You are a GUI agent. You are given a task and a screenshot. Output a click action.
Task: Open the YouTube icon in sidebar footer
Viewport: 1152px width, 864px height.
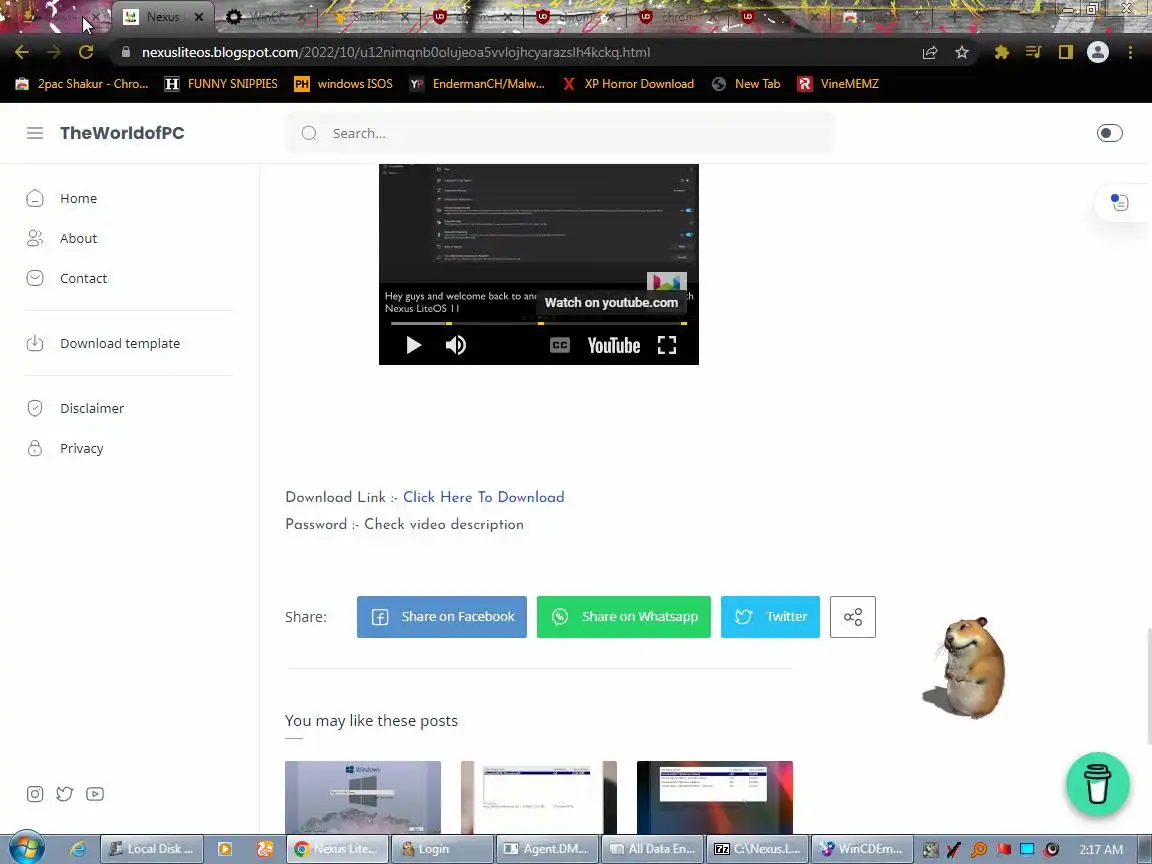pos(95,794)
